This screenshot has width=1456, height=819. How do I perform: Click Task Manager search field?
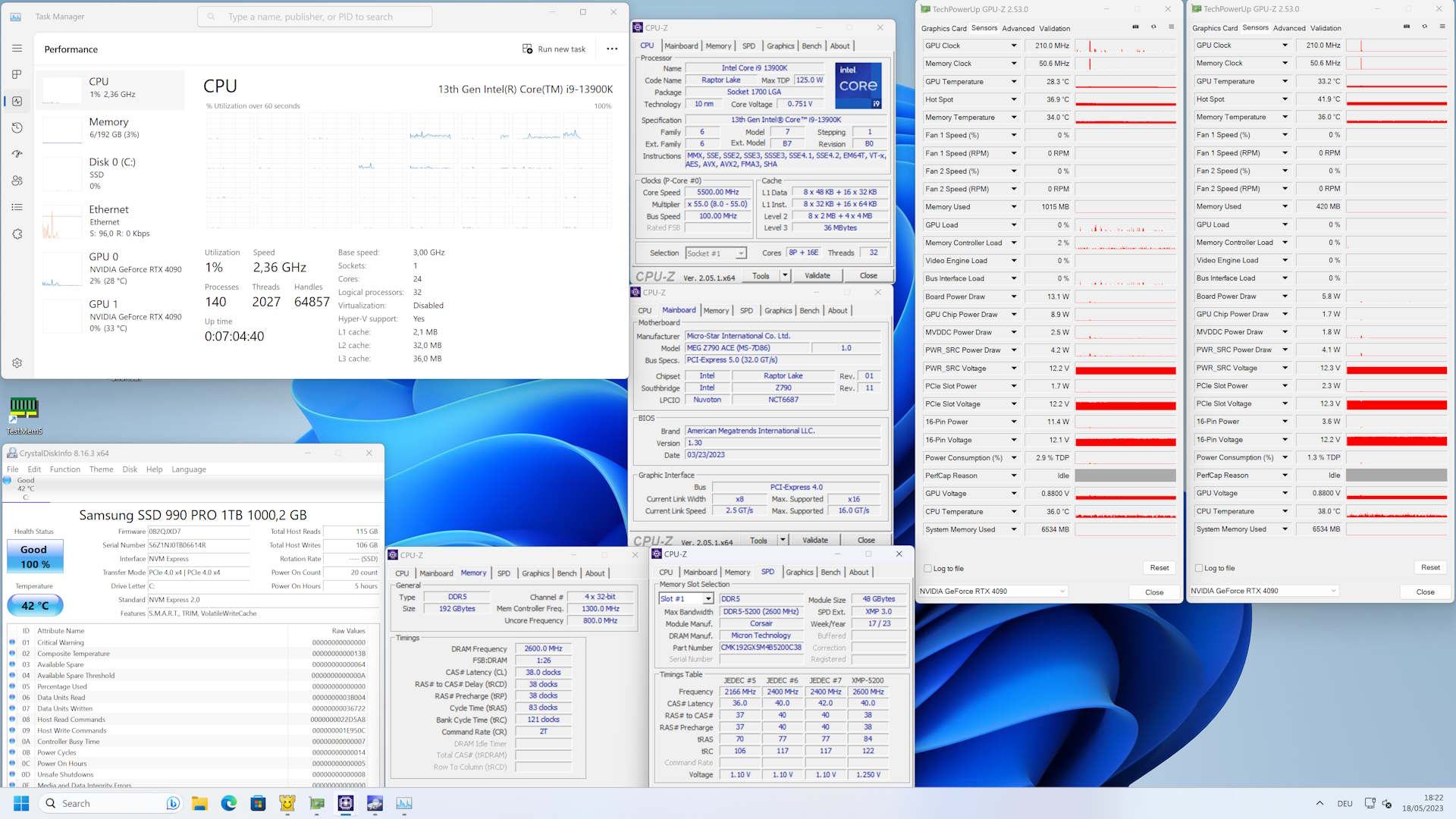pyautogui.click(x=315, y=17)
